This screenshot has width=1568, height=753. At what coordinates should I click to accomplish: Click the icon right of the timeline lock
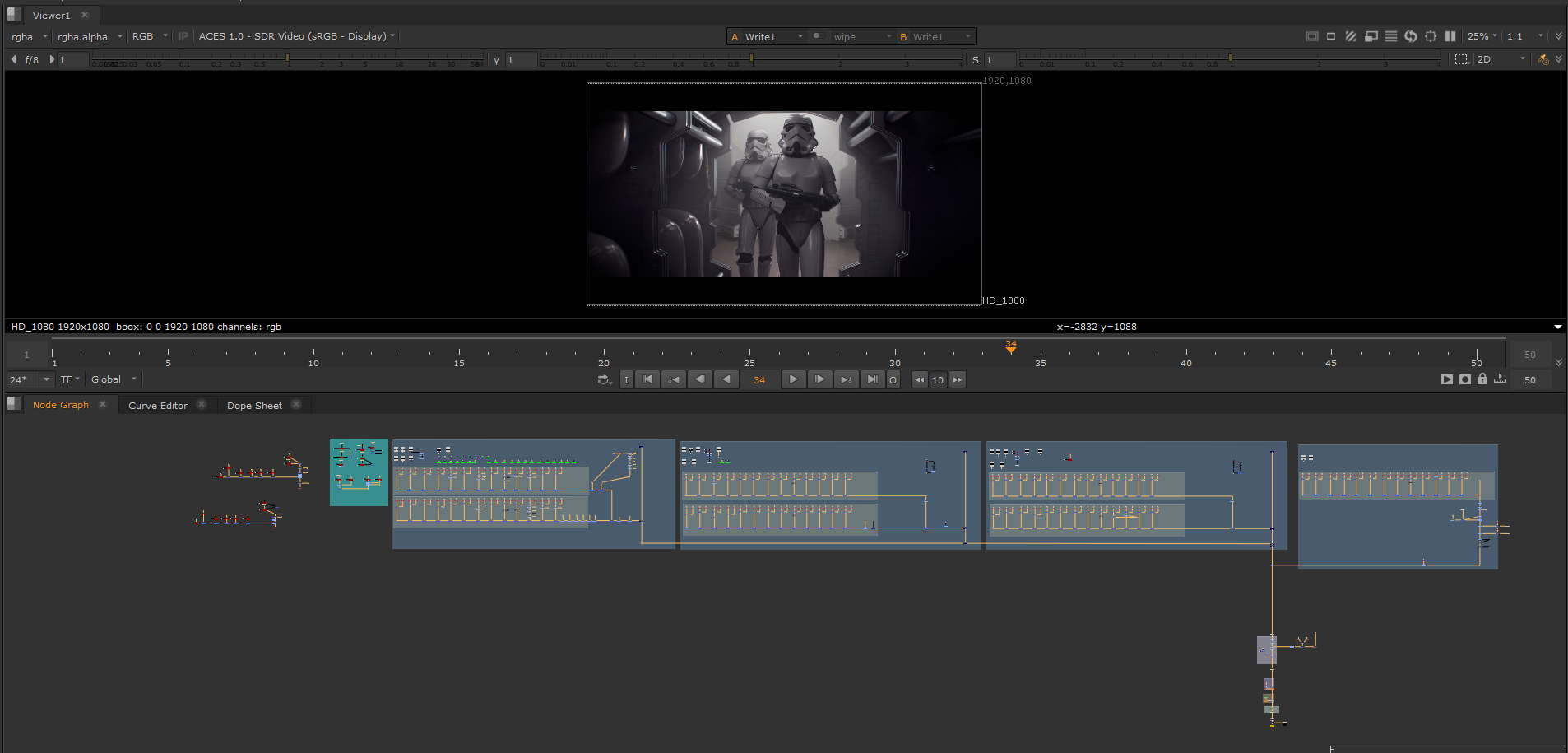pos(1500,379)
